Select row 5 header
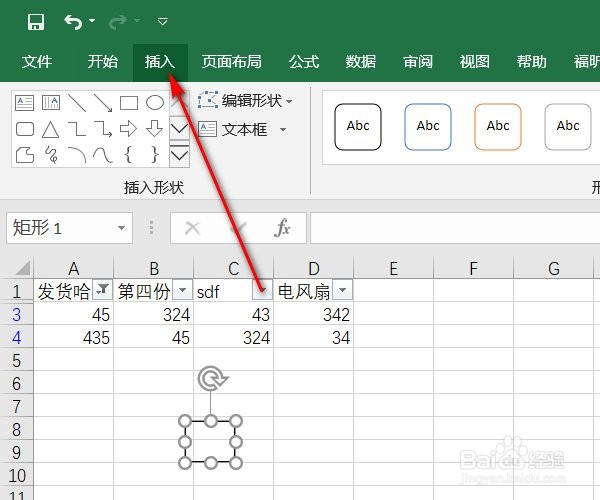This screenshot has height=500, width=600. [16, 361]
